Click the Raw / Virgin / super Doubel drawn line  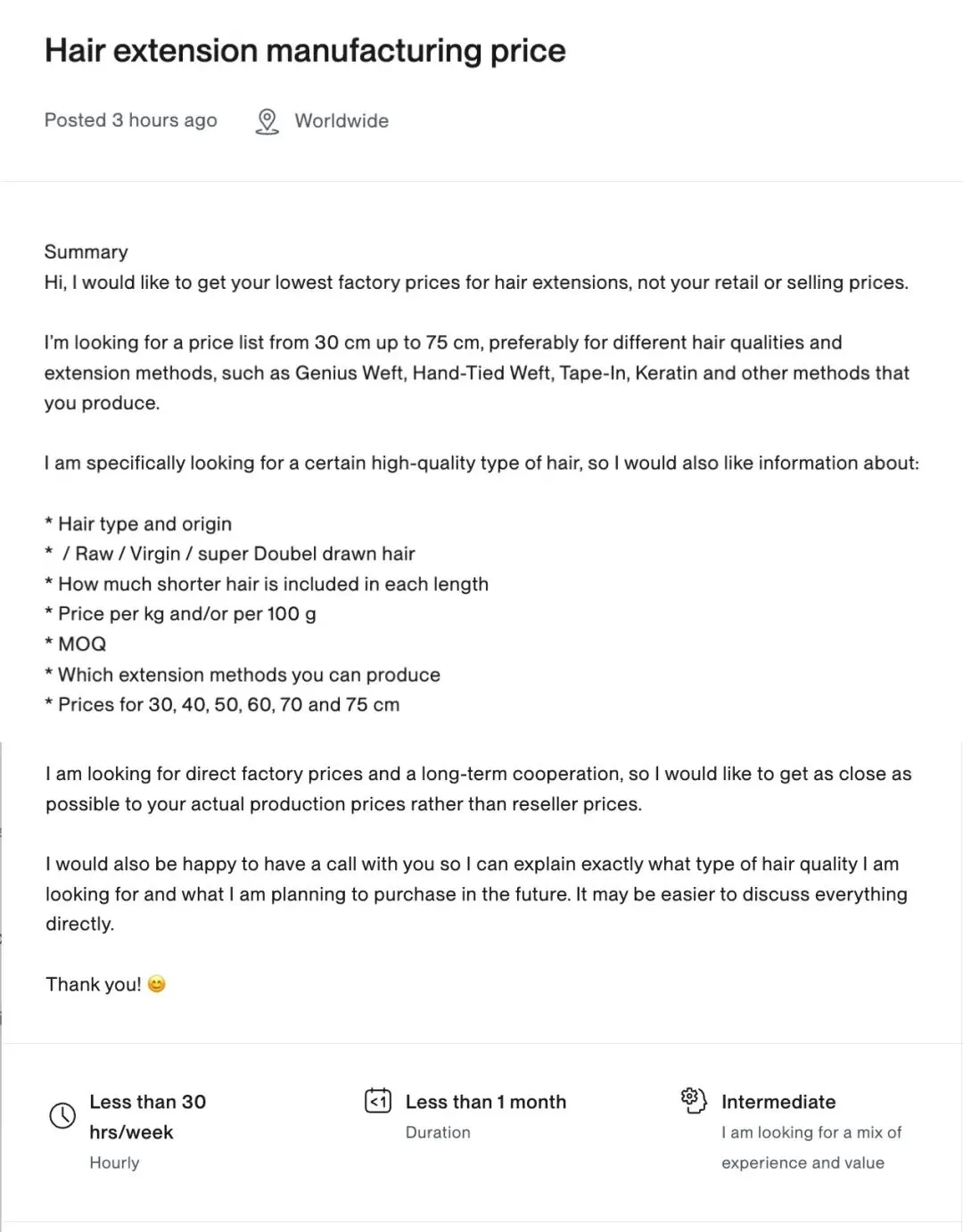click(x=230, y=554)
